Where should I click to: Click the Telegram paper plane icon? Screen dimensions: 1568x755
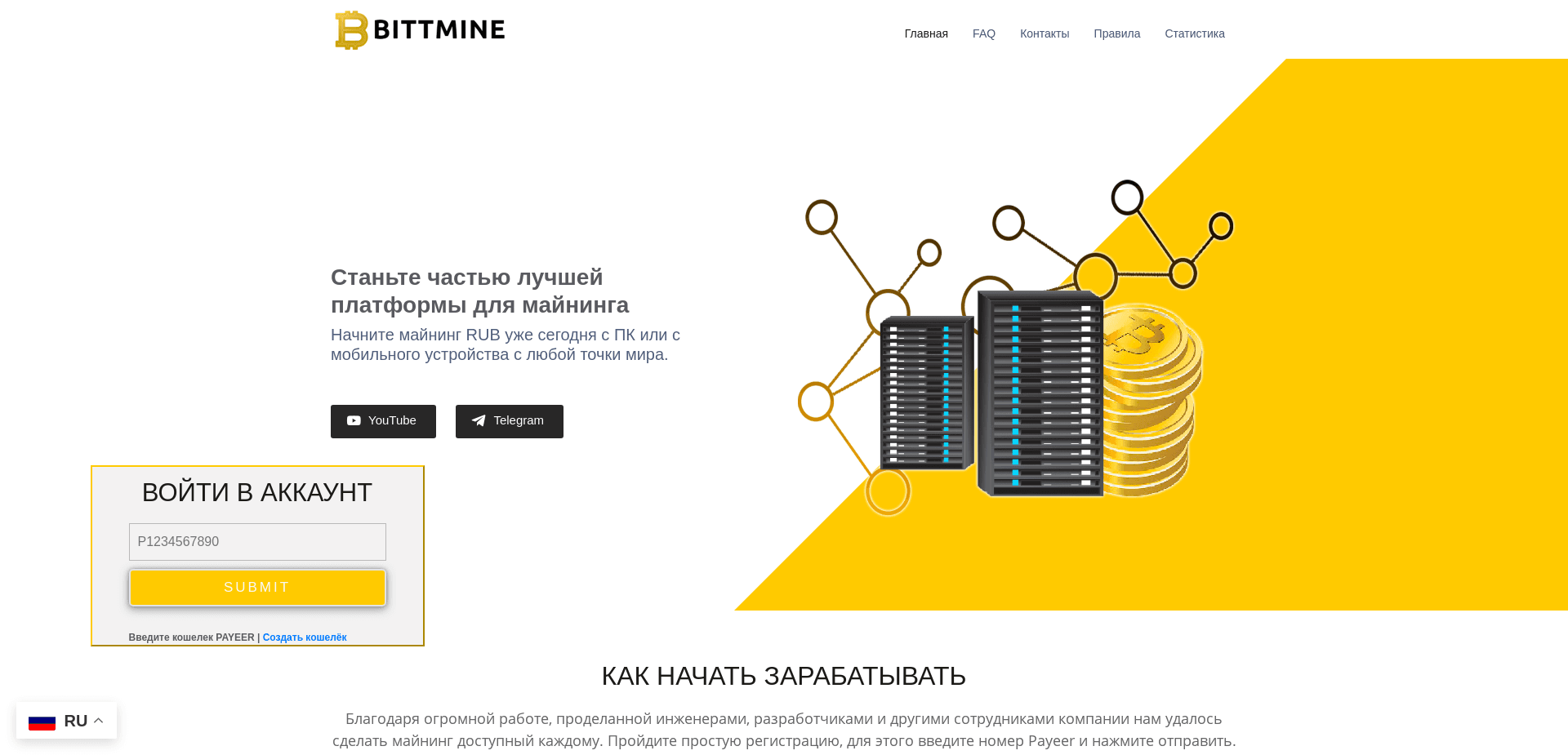click(x=479, y=420)
